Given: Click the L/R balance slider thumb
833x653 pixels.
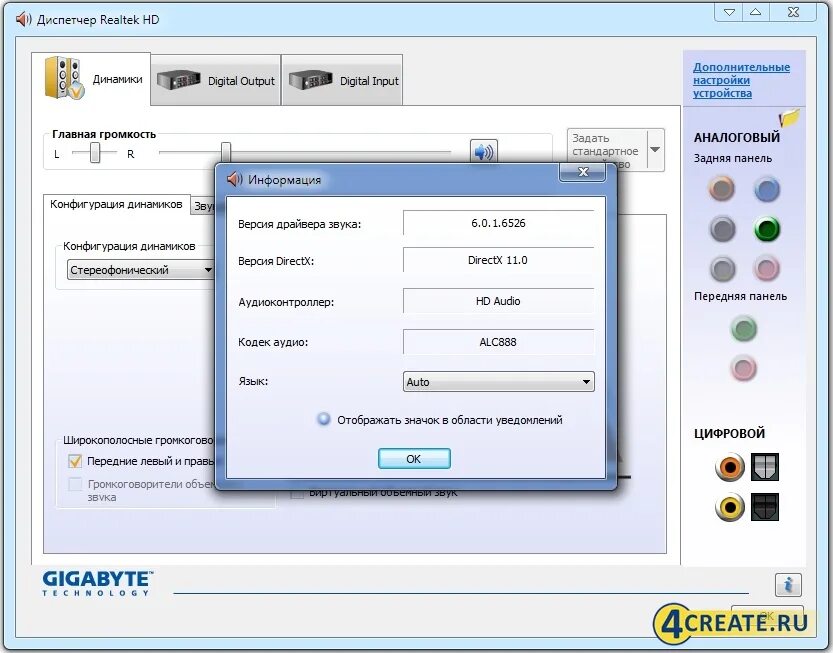Looking at the screenshot, I should click(x=95, y=153).
